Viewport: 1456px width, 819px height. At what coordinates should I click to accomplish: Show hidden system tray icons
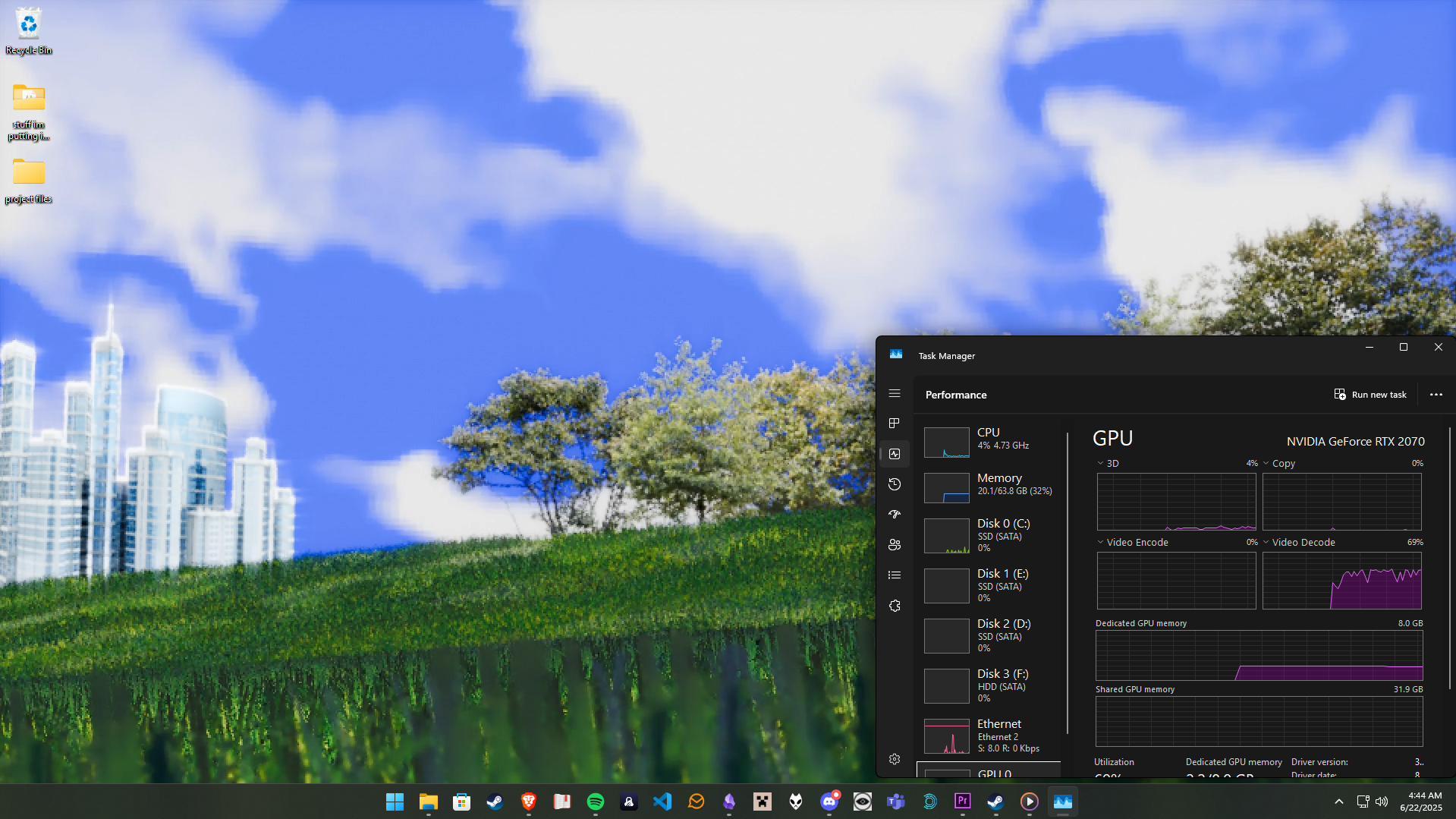point(1339,802)
